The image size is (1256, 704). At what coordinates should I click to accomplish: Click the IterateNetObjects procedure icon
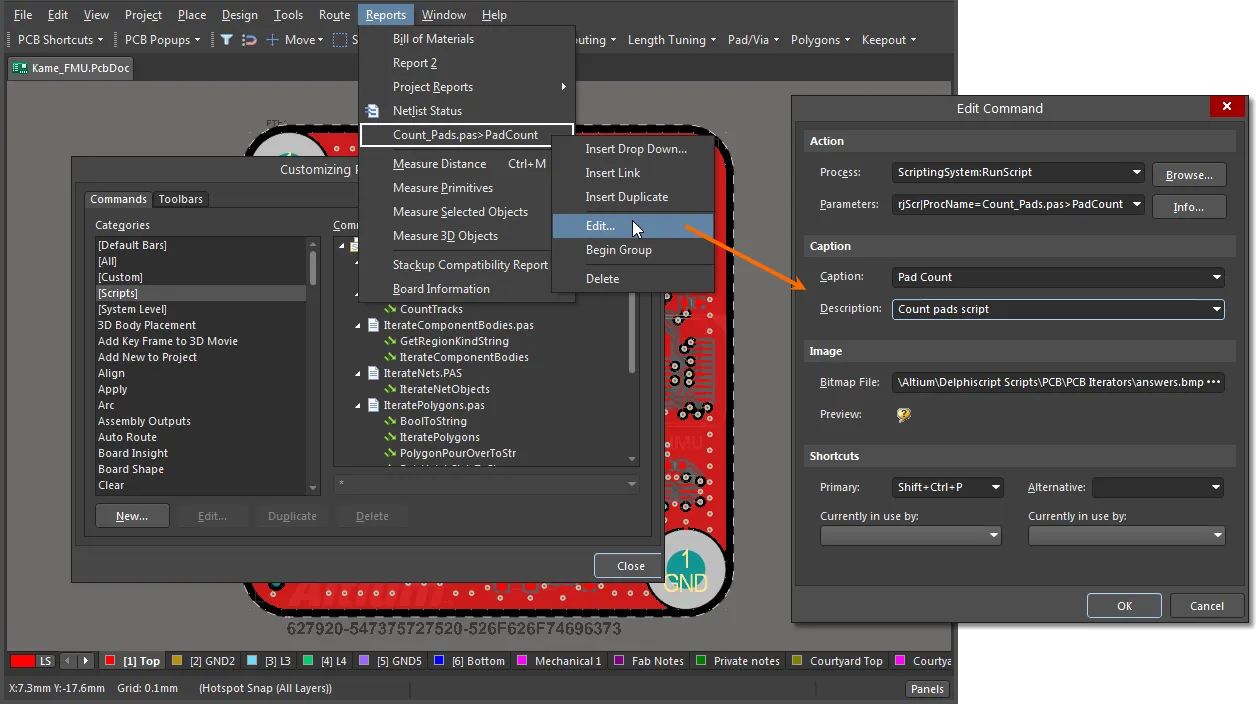tap(391, 389)
